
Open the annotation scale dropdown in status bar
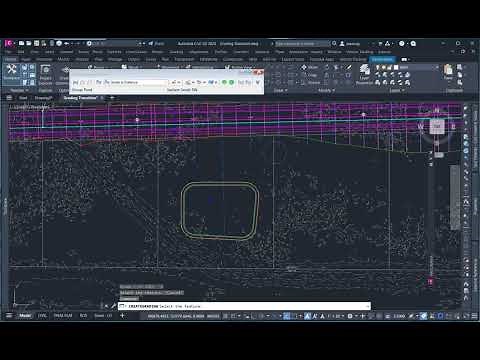pos(337,316)
